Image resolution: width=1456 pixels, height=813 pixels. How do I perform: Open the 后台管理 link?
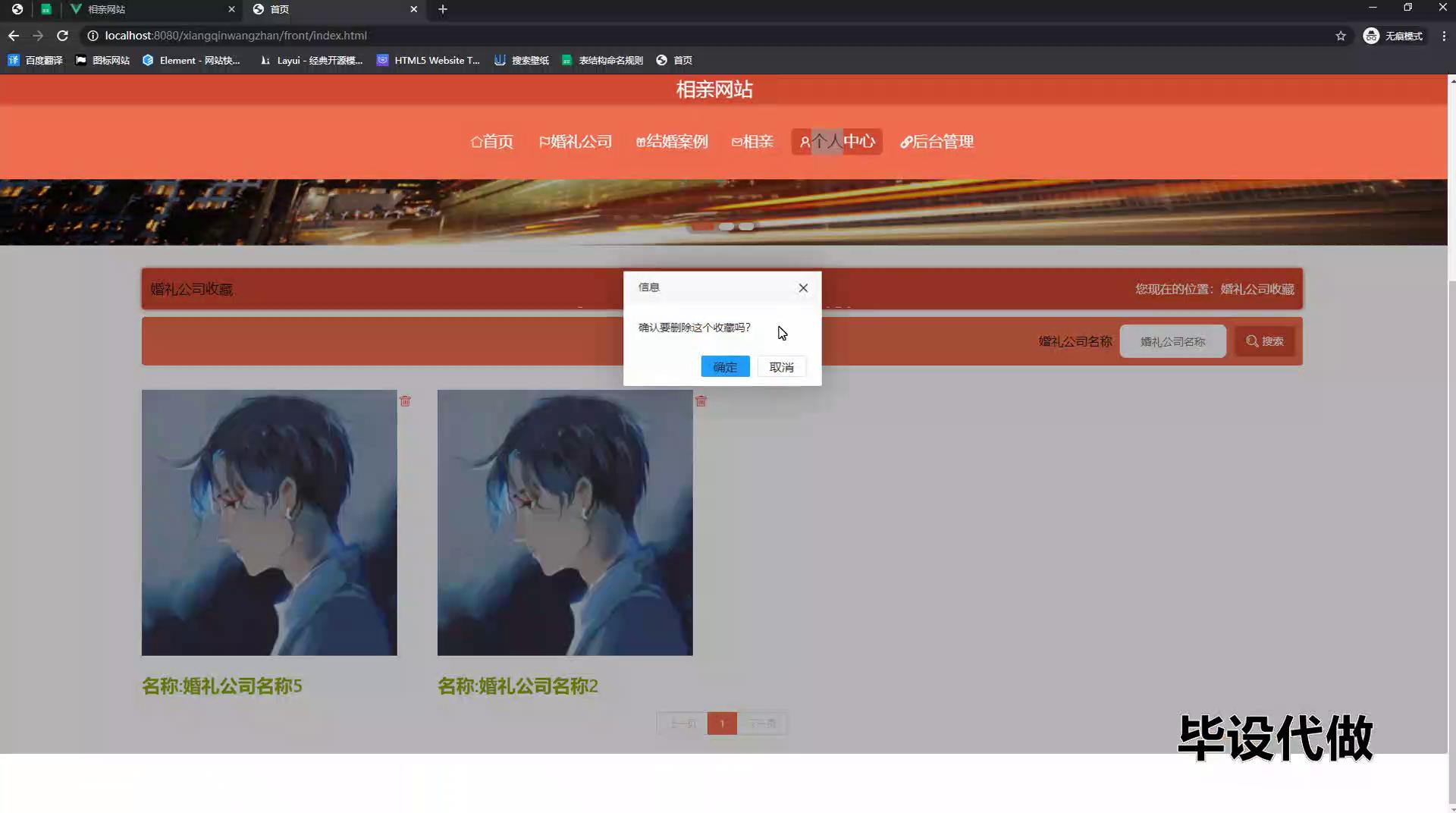(x=937, y=142)
